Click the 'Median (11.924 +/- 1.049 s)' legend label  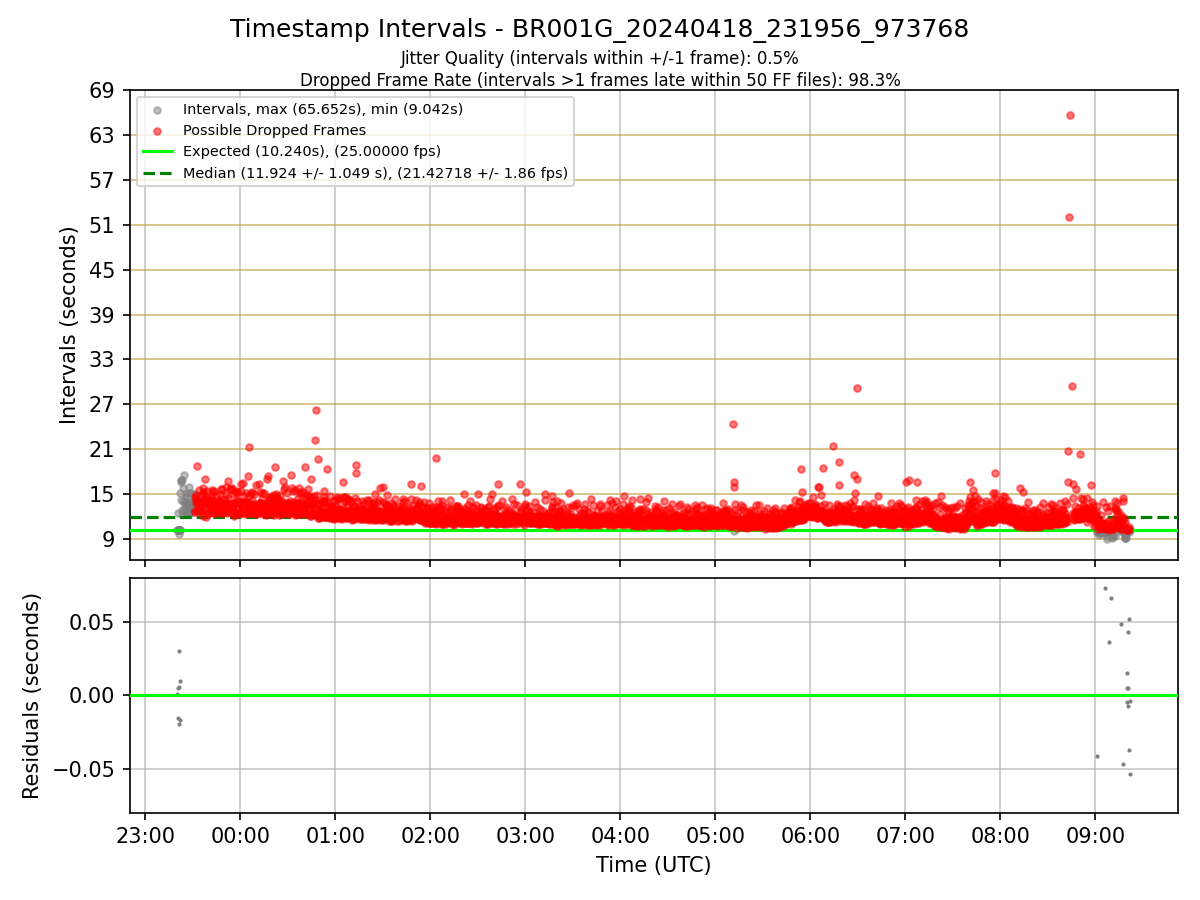(375, 173)
